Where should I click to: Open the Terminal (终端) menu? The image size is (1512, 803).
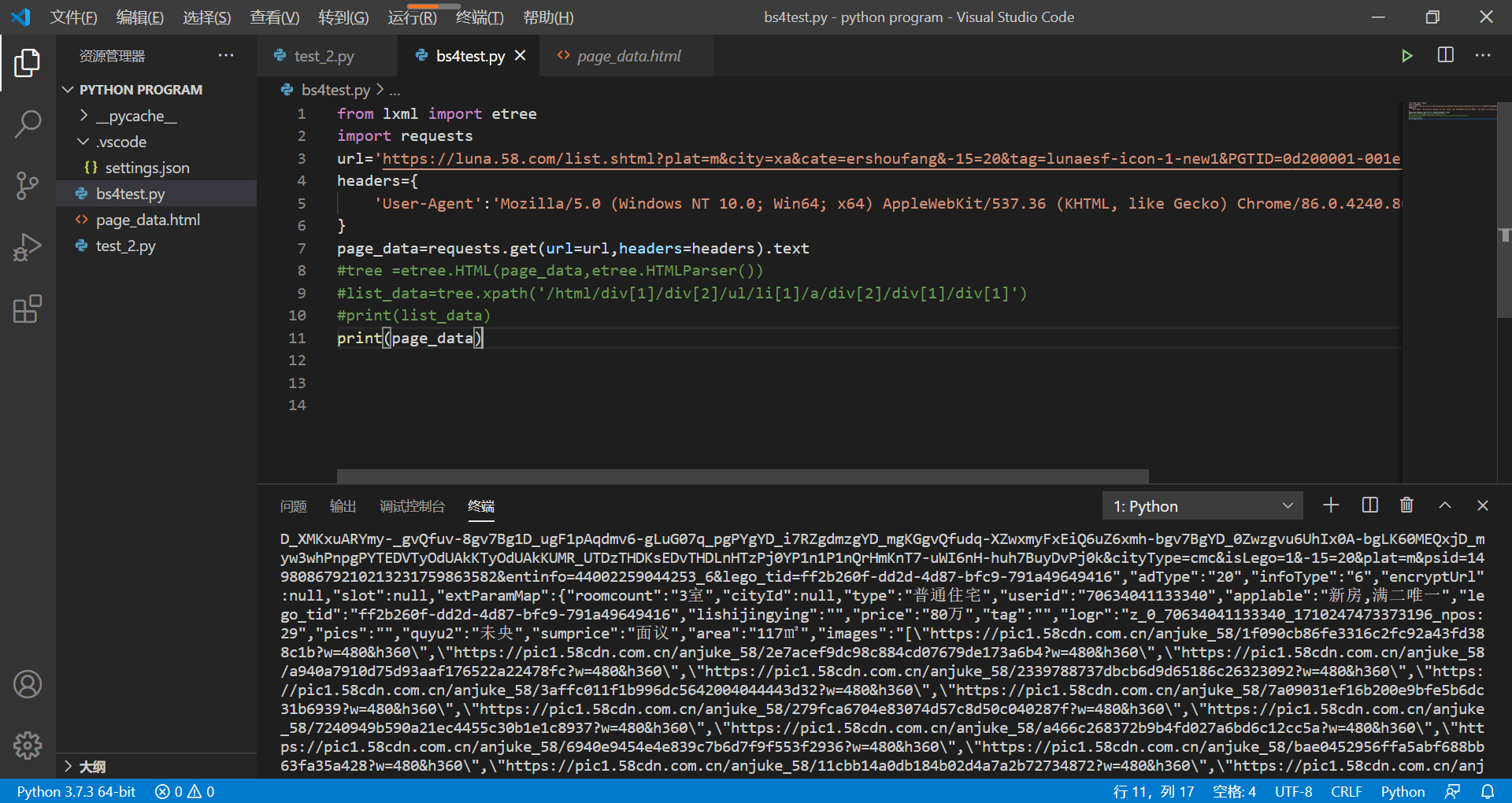pyautogui.click(x=480, y=17)
